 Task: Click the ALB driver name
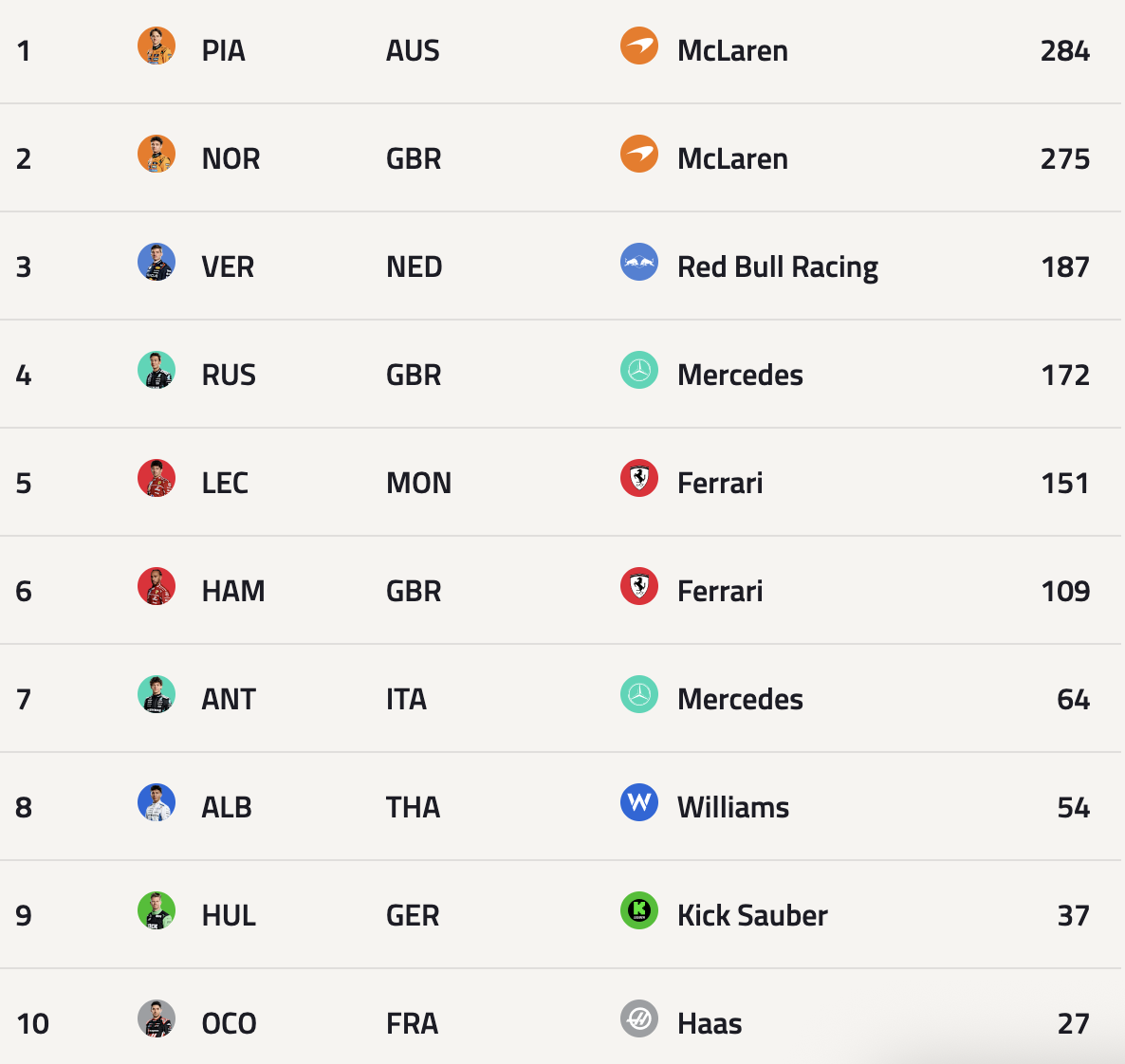click(x=227, y=807)
